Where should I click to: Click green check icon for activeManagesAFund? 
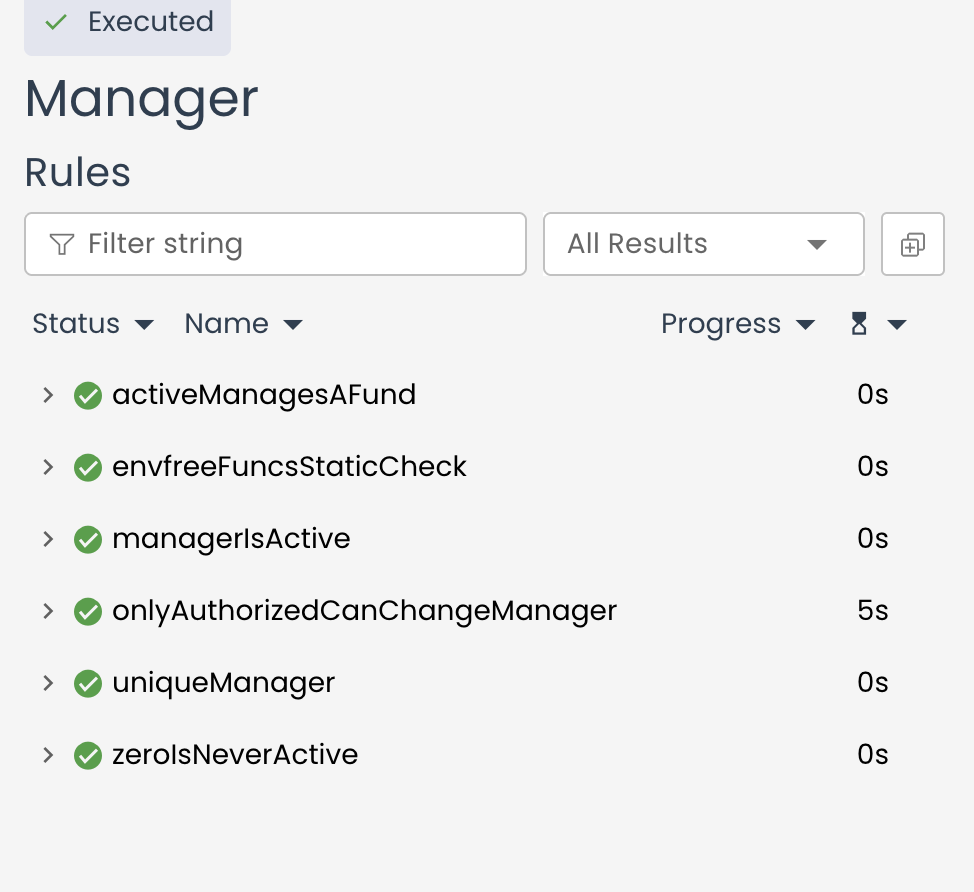click(88, 396)
